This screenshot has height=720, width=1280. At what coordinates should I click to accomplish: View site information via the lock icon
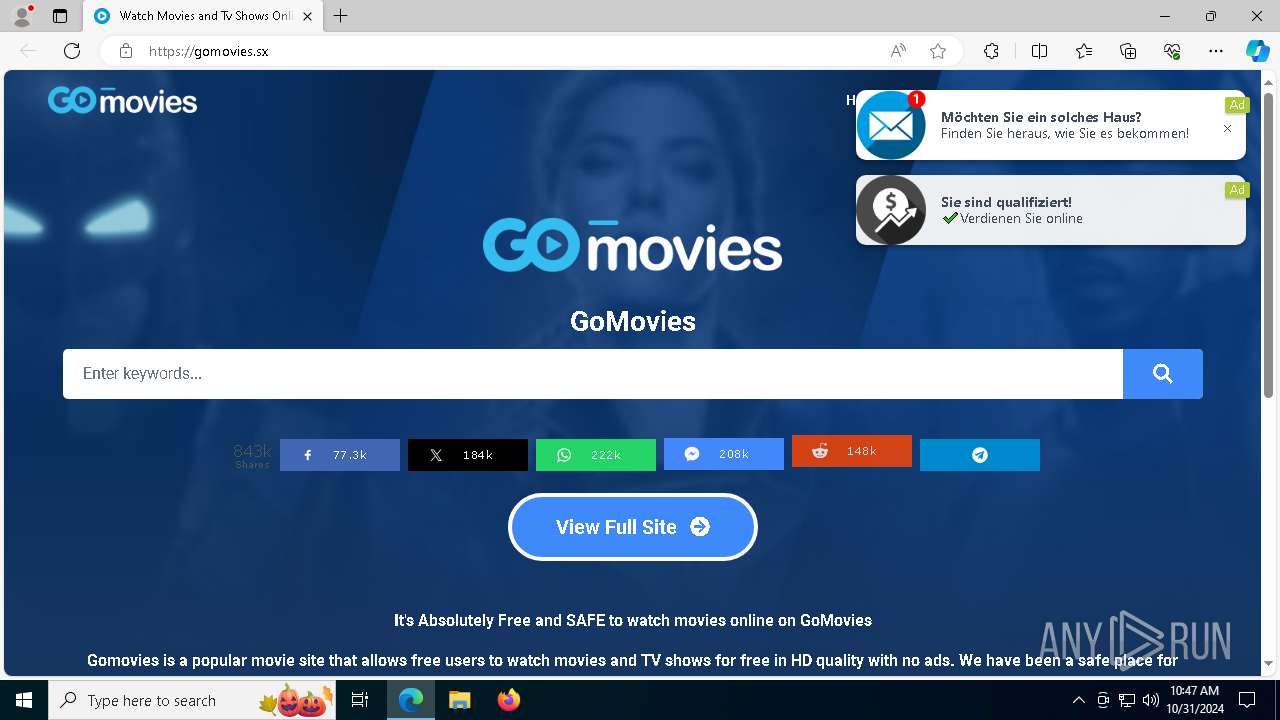click(x=126, y=51)
